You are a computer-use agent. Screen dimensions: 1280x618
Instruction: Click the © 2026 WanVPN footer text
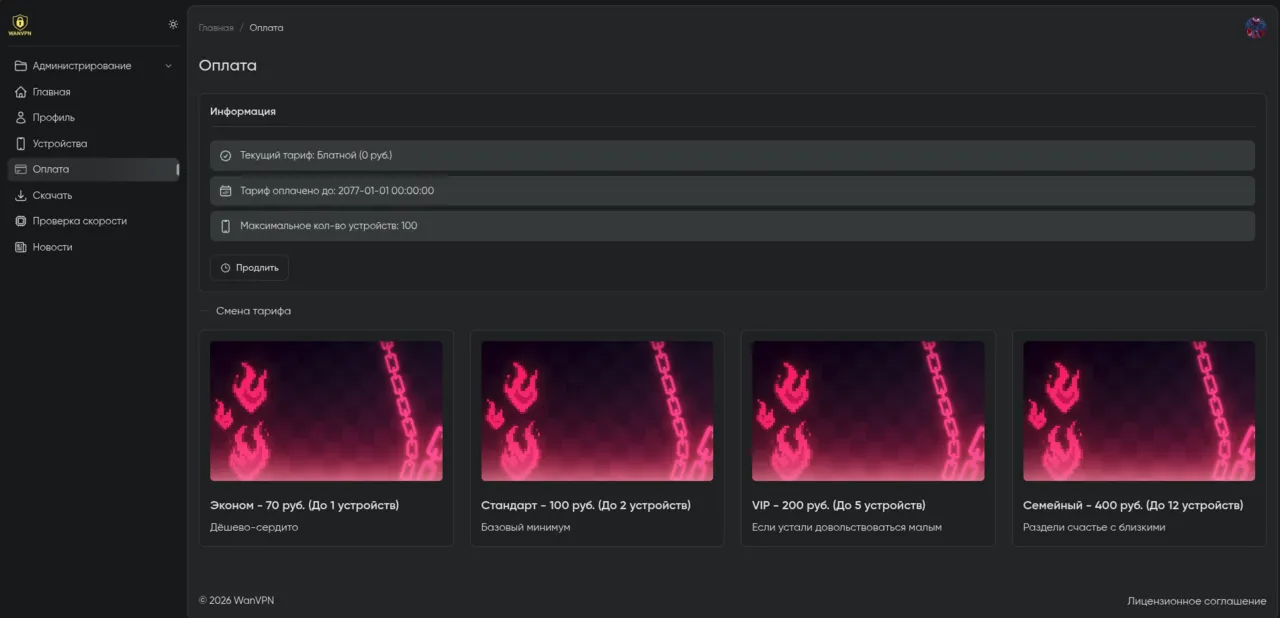[236, 601]
